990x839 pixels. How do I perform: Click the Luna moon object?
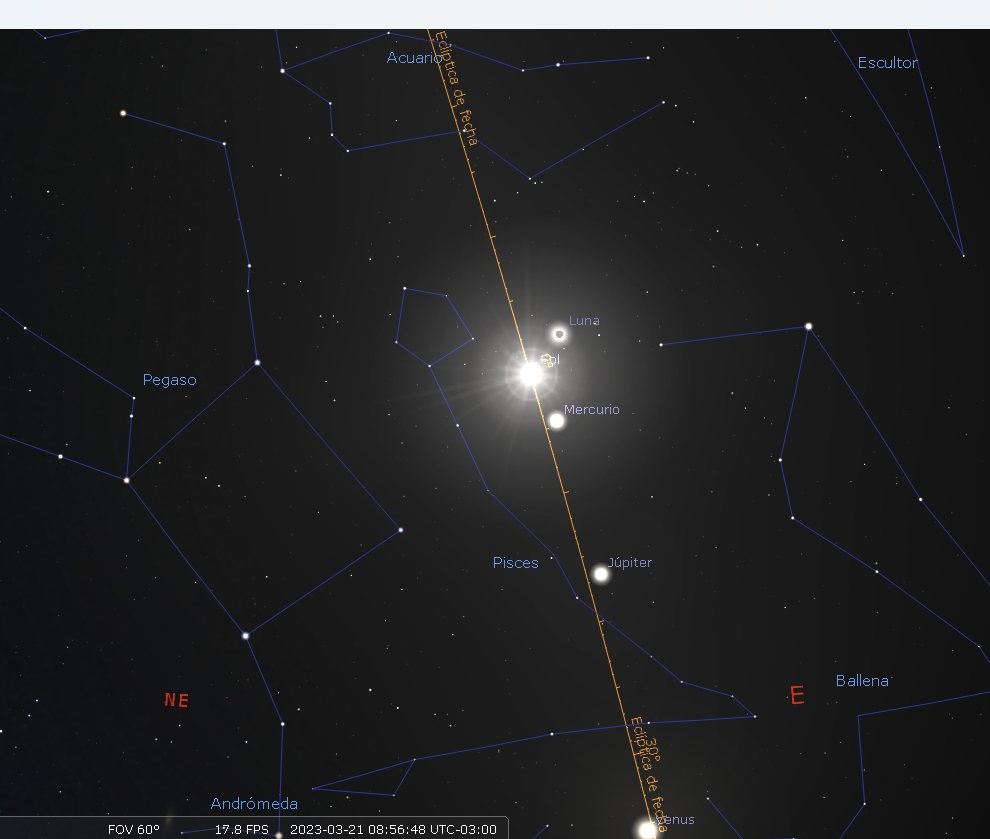(x=559, y=334)
